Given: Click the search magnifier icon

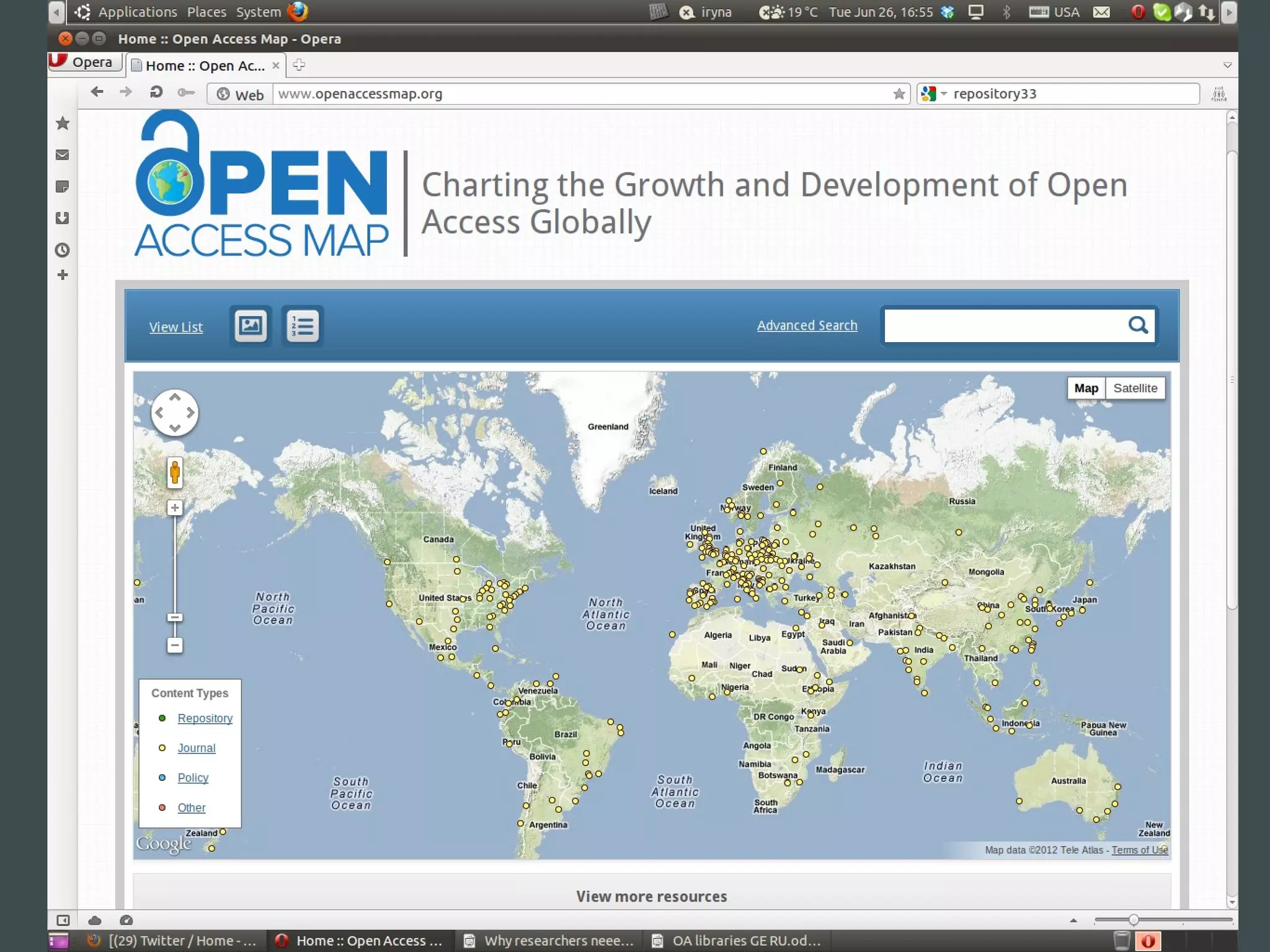Looking at the screenshot, I should [x=1137, y=325].
